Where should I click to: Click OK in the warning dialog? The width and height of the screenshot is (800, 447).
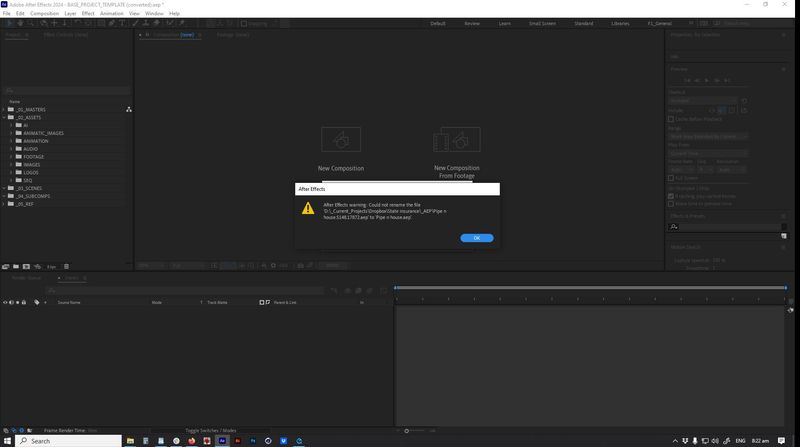(x=477, y=238)
